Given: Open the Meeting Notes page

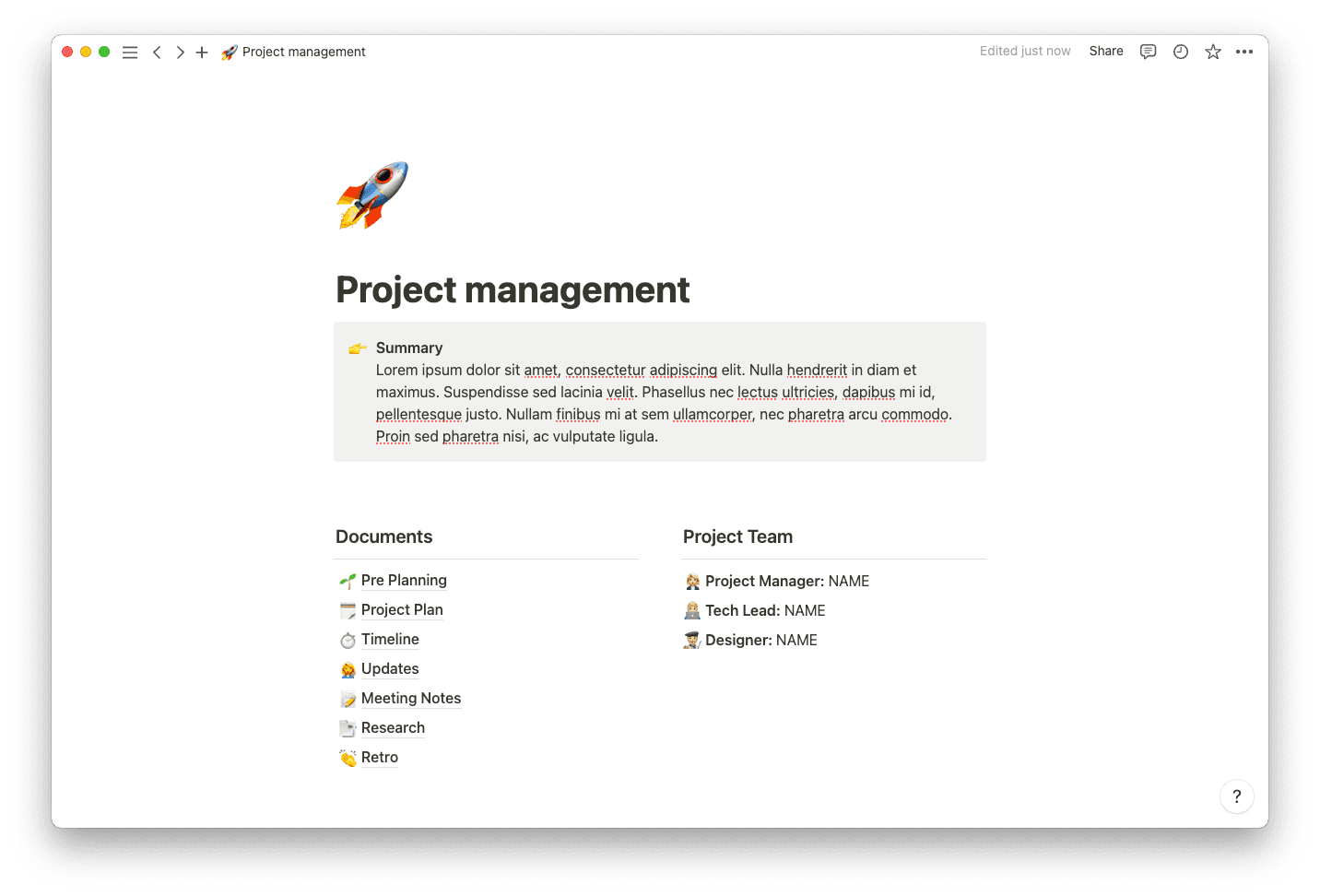Looking at the screenshot, I should (411, 698).
